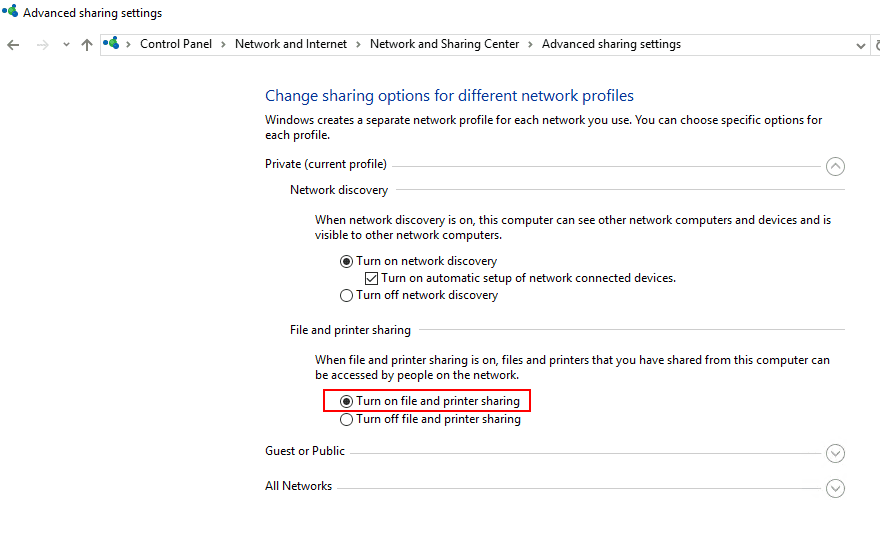
Task: Click the window title network icon
Action: (10, 11)
